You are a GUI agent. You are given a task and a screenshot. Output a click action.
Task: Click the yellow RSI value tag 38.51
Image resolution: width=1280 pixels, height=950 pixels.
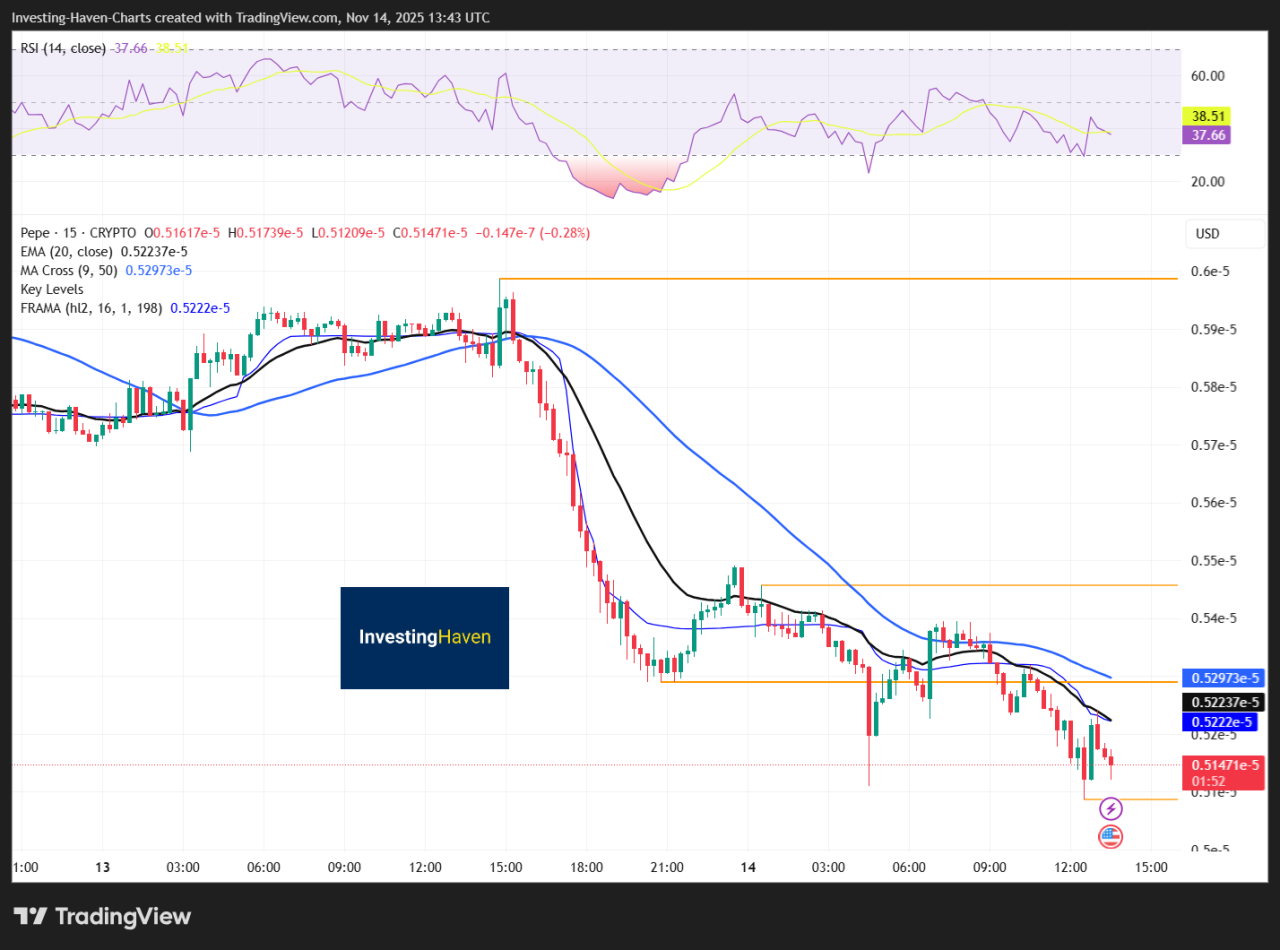[1203, 116]
